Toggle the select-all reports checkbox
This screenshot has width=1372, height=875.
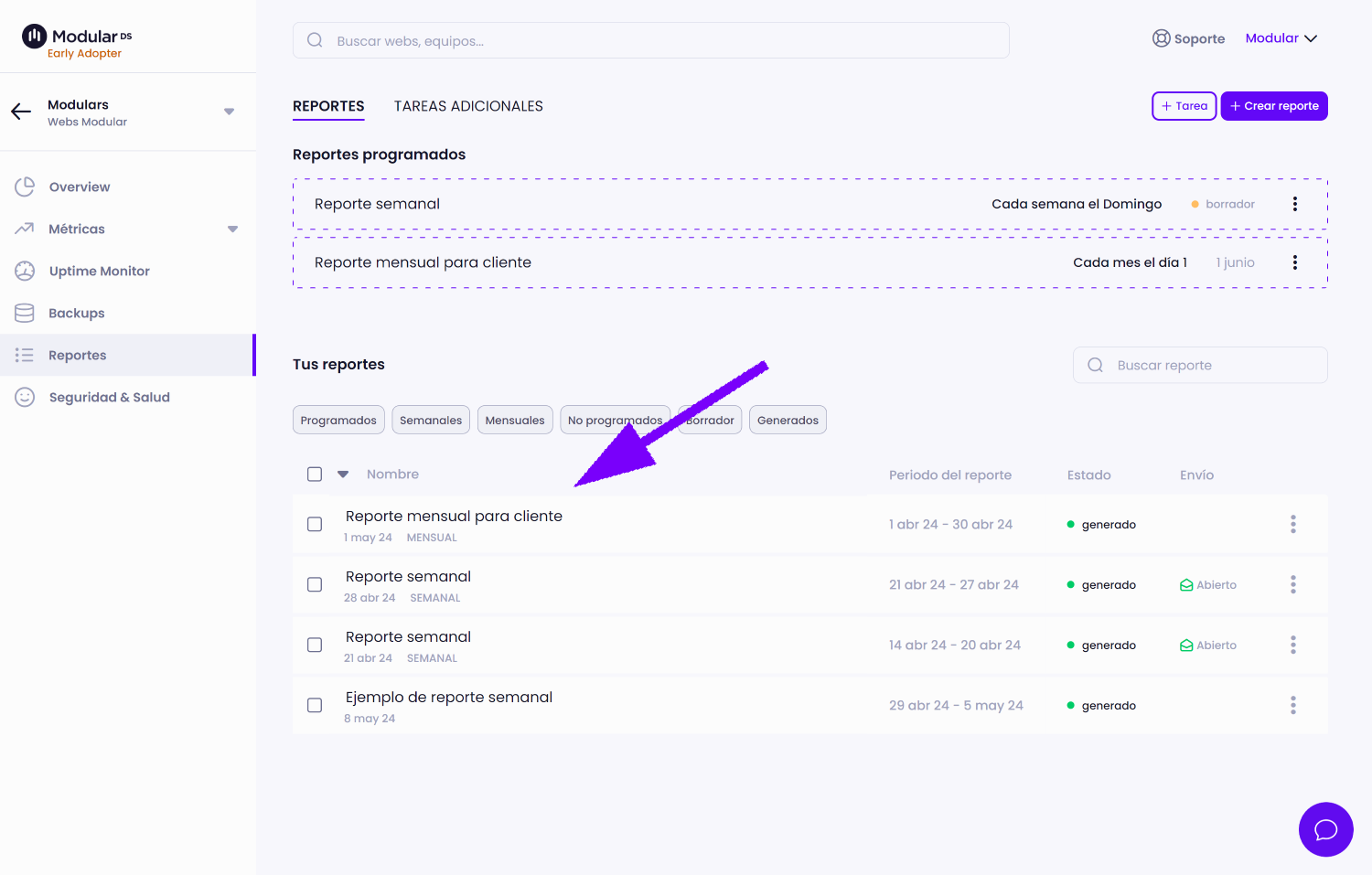315,474
